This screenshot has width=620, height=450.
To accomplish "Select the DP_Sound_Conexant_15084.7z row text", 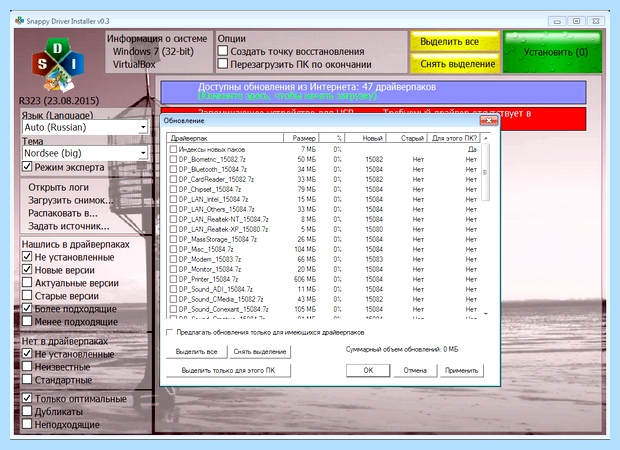I will tap(223, 309).
